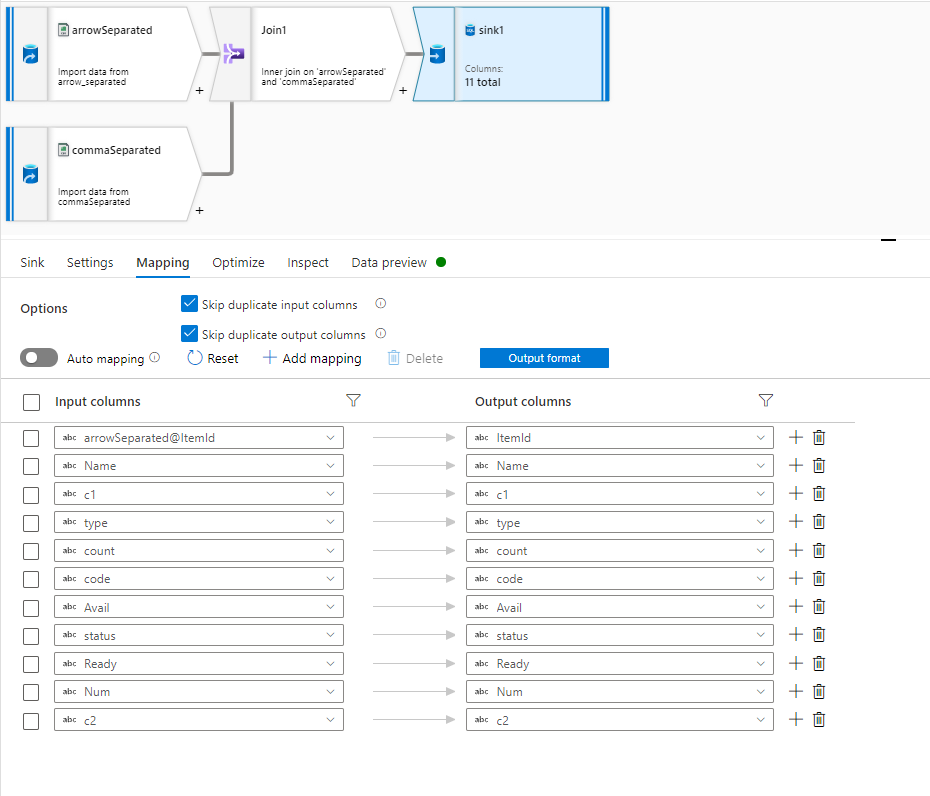Tick the checkbox for the status row
The width and height of the screenshot is (930, 796).
[x=31, y=636]
